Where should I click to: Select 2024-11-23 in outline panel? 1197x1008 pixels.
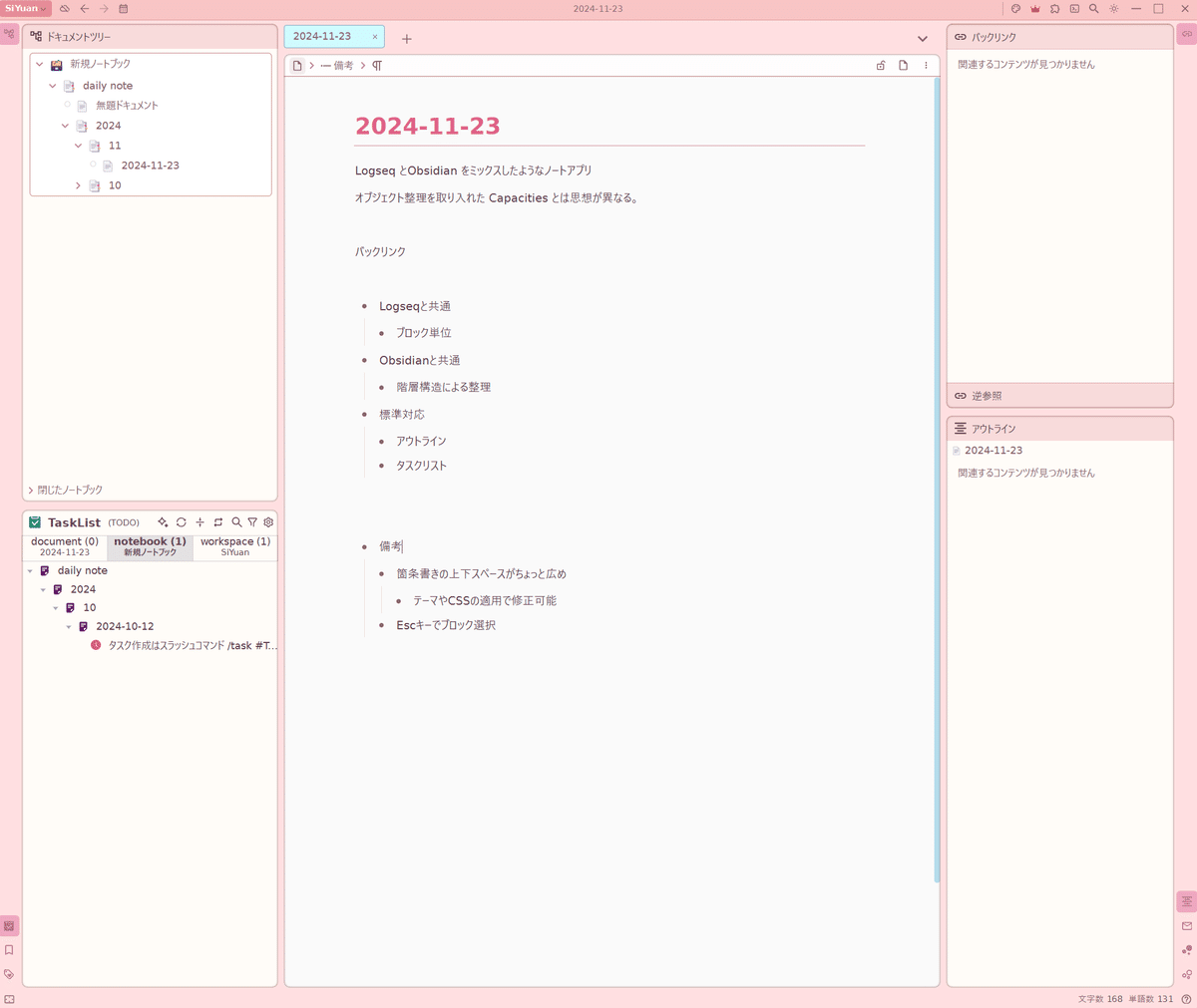(x=994, y=451)
